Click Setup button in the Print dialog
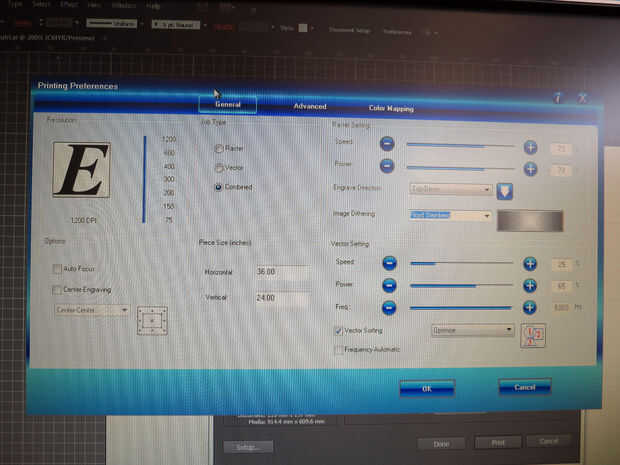Image resolution: width=620 pixels, height=465 pixels. click(x=248, y=447)
